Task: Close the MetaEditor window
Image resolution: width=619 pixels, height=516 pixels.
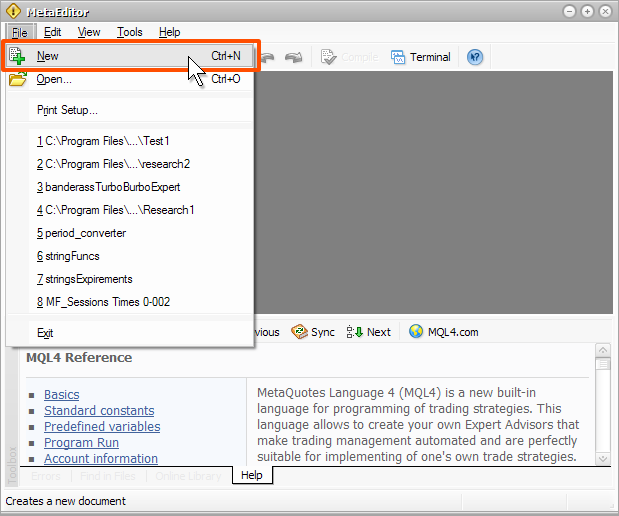Action: pyautogui.click(x=606, y=11)
